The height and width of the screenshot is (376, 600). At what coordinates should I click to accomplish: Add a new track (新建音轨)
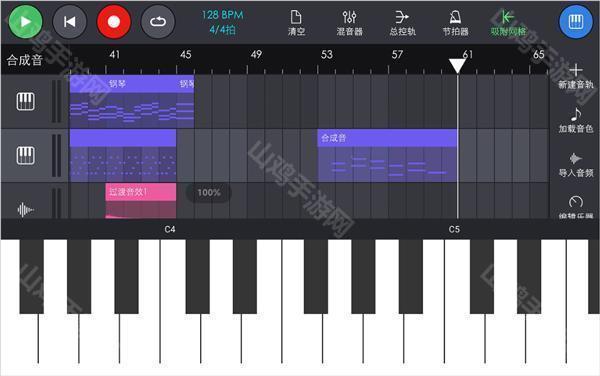point(576,76)
